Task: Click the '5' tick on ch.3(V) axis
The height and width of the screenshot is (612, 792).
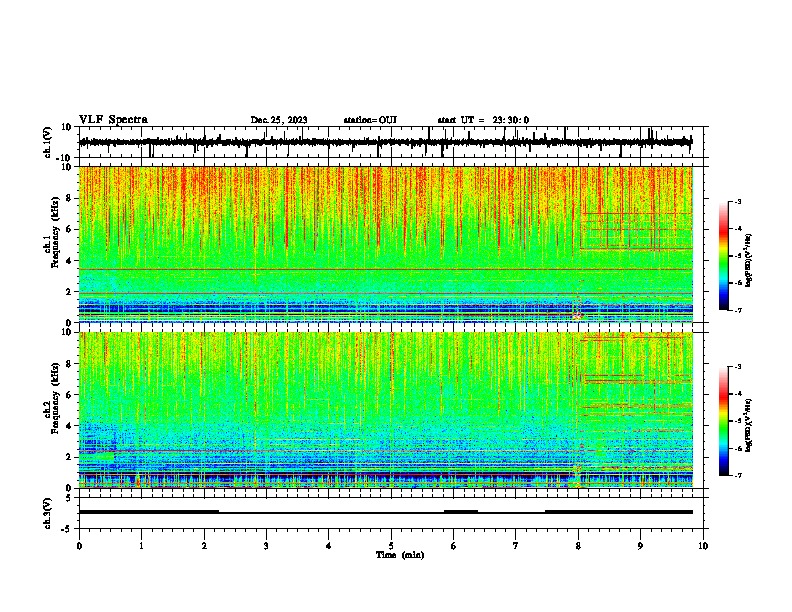Action: (69, 498)
